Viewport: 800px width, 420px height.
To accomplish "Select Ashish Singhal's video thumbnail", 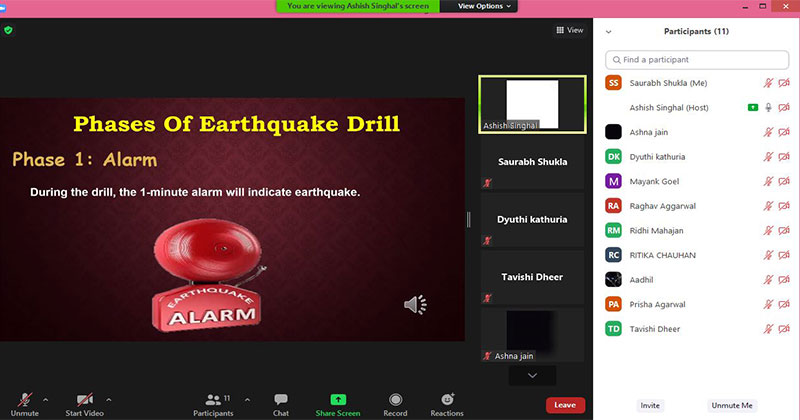I will [532, 104].
